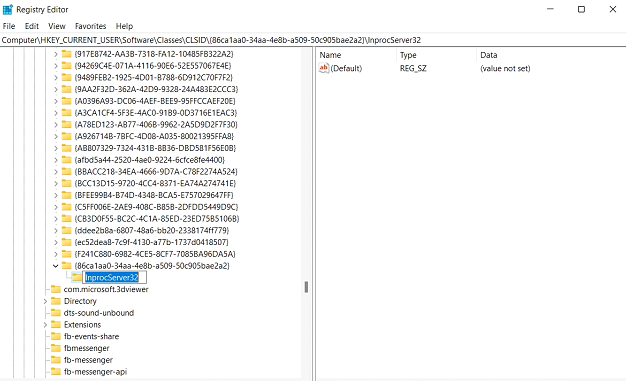Minimize the Registry Editor window
This screenshot has width=626, height=381.
(x=550, y=9)
